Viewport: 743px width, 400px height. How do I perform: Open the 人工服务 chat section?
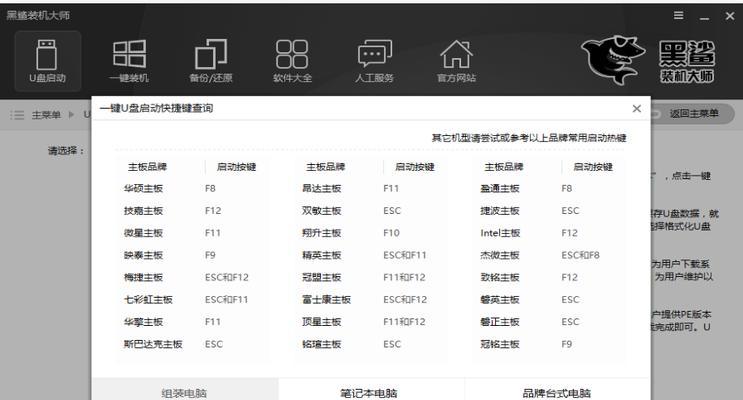[x=374, y=61]
